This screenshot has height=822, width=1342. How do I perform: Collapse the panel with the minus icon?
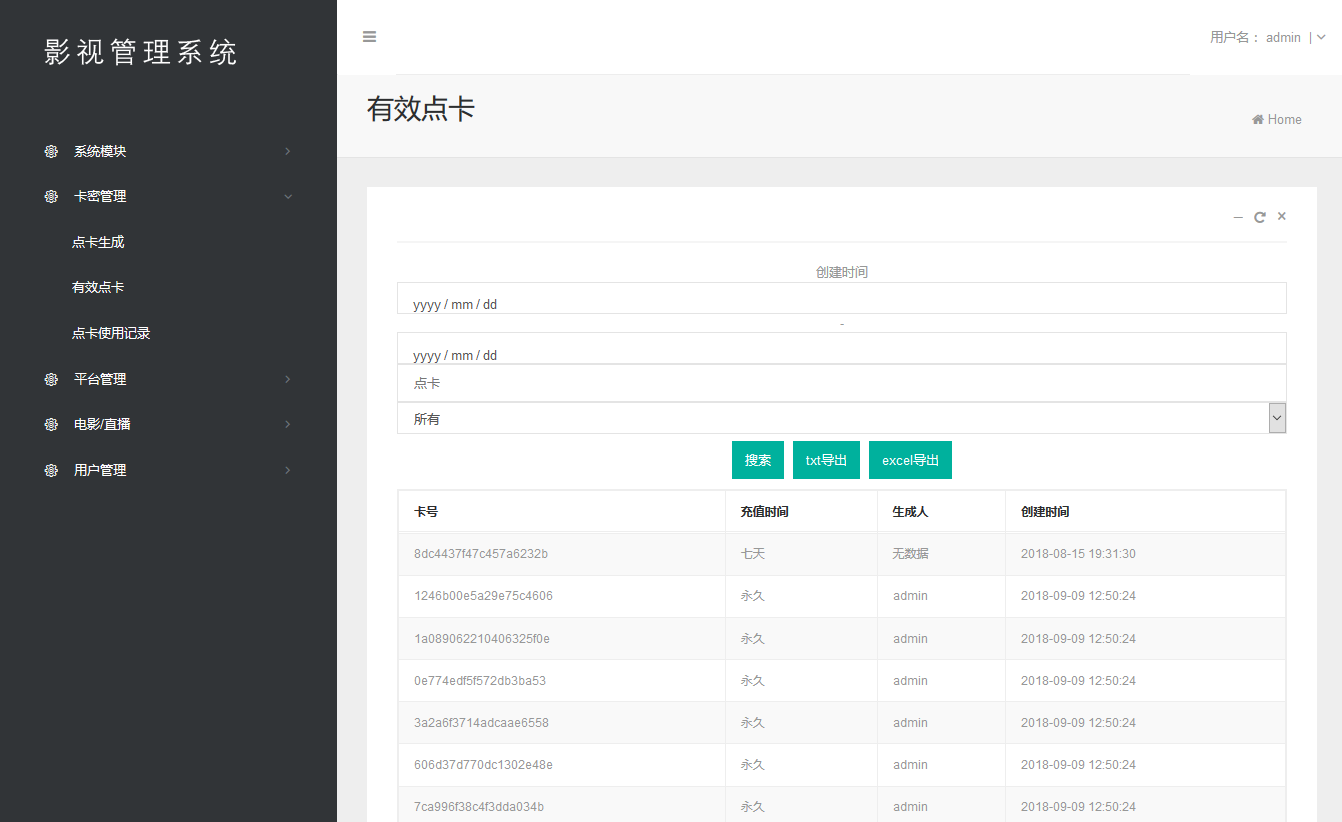point(1238,217)
